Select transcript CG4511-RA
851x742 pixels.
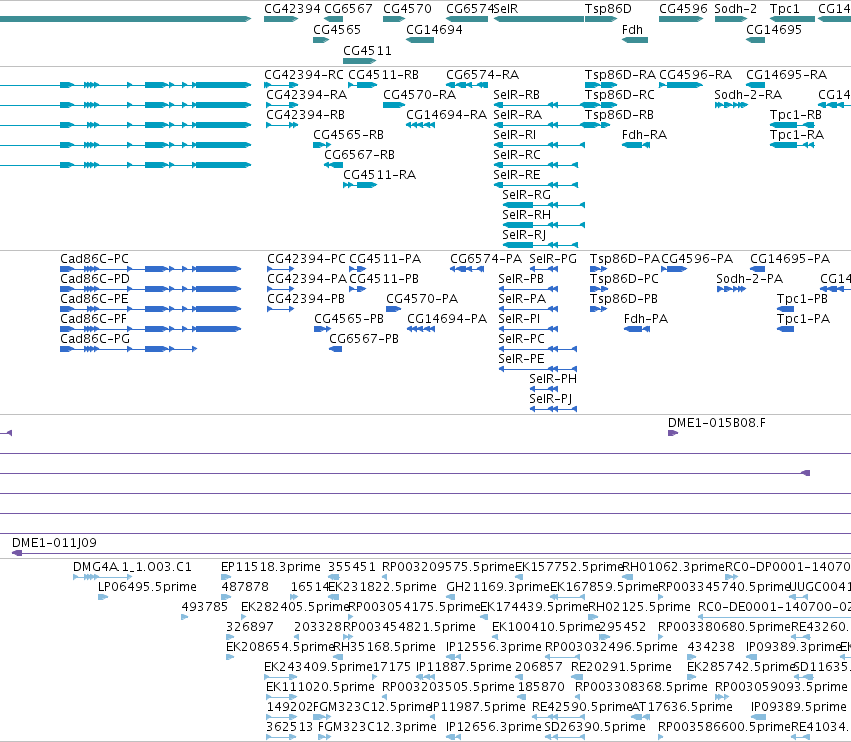[360, 185]
